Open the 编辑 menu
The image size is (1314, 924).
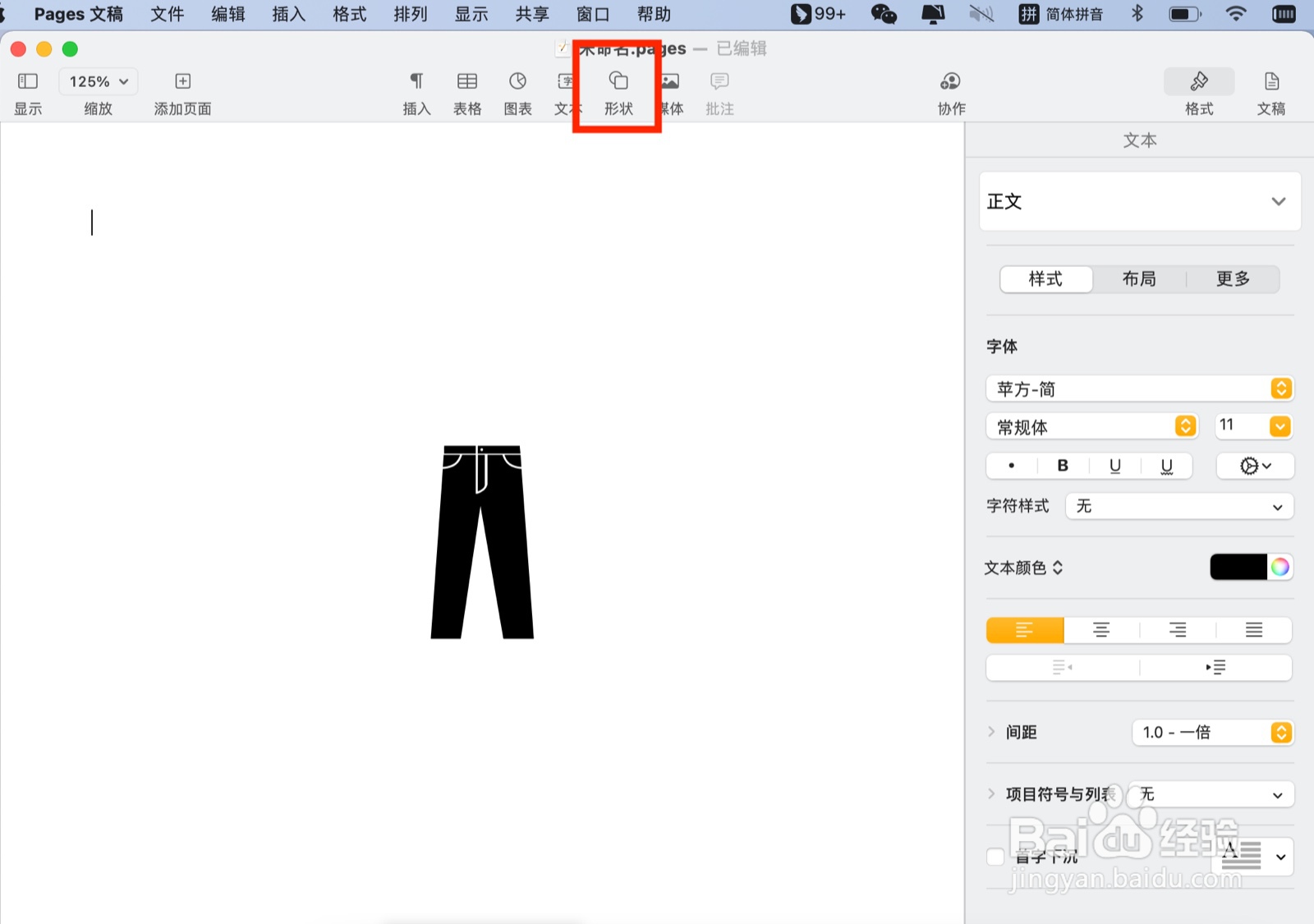[x=228, y=14]
